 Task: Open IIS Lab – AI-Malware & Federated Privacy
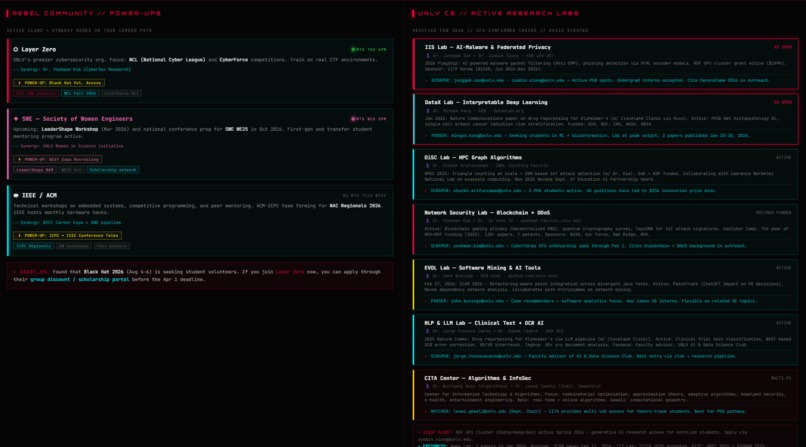click(487, 47)
